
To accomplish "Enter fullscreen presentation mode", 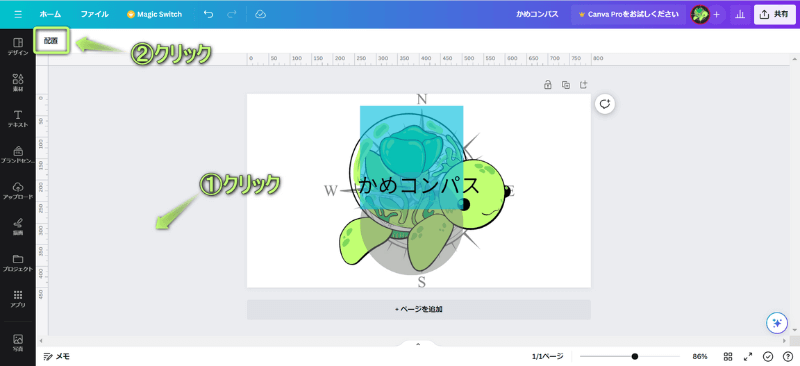I will tap(748, 356).
